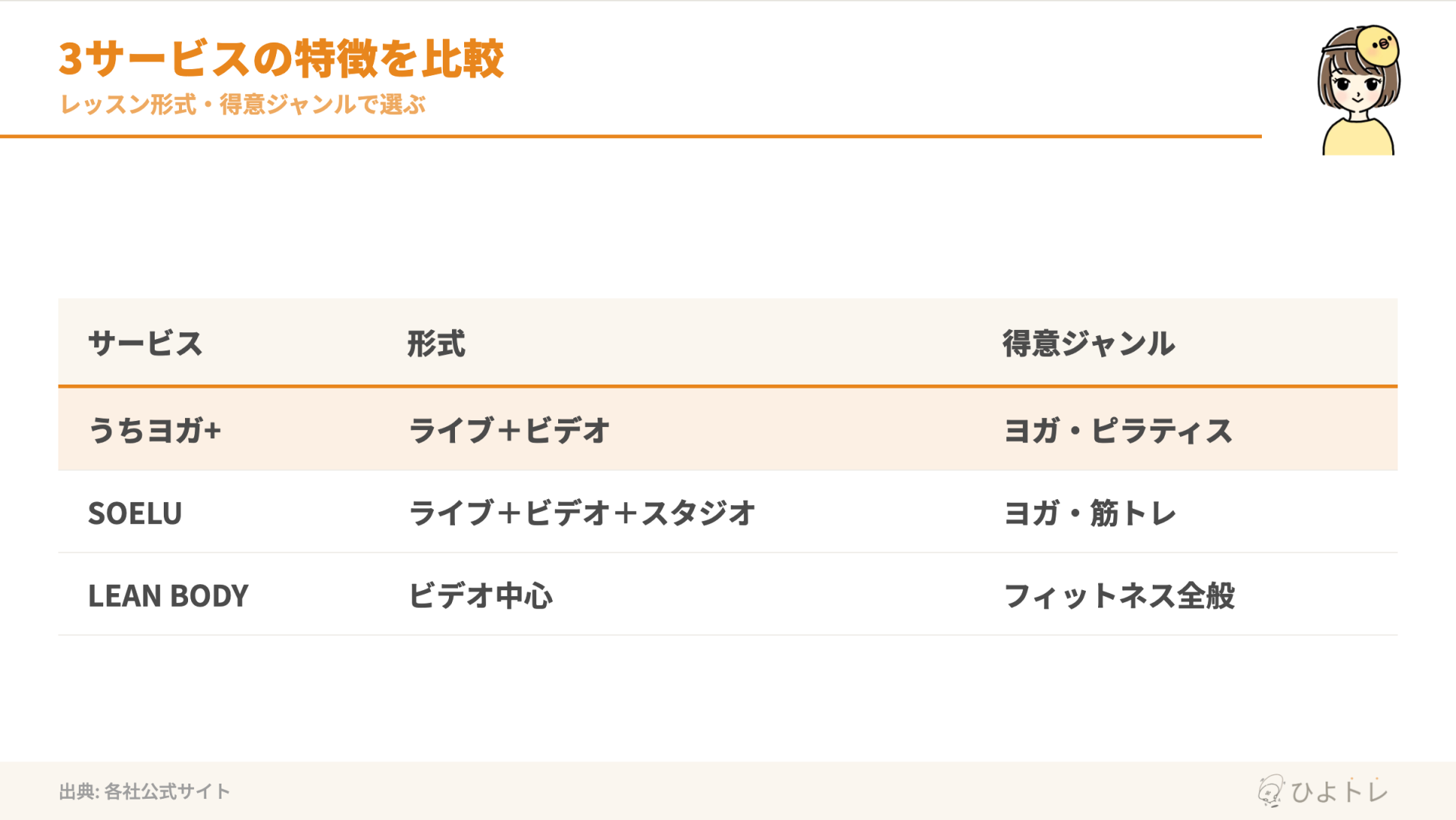Screen dimensions: 1456x820
Task: Click the サービス column header
Action: click(146, 344)
